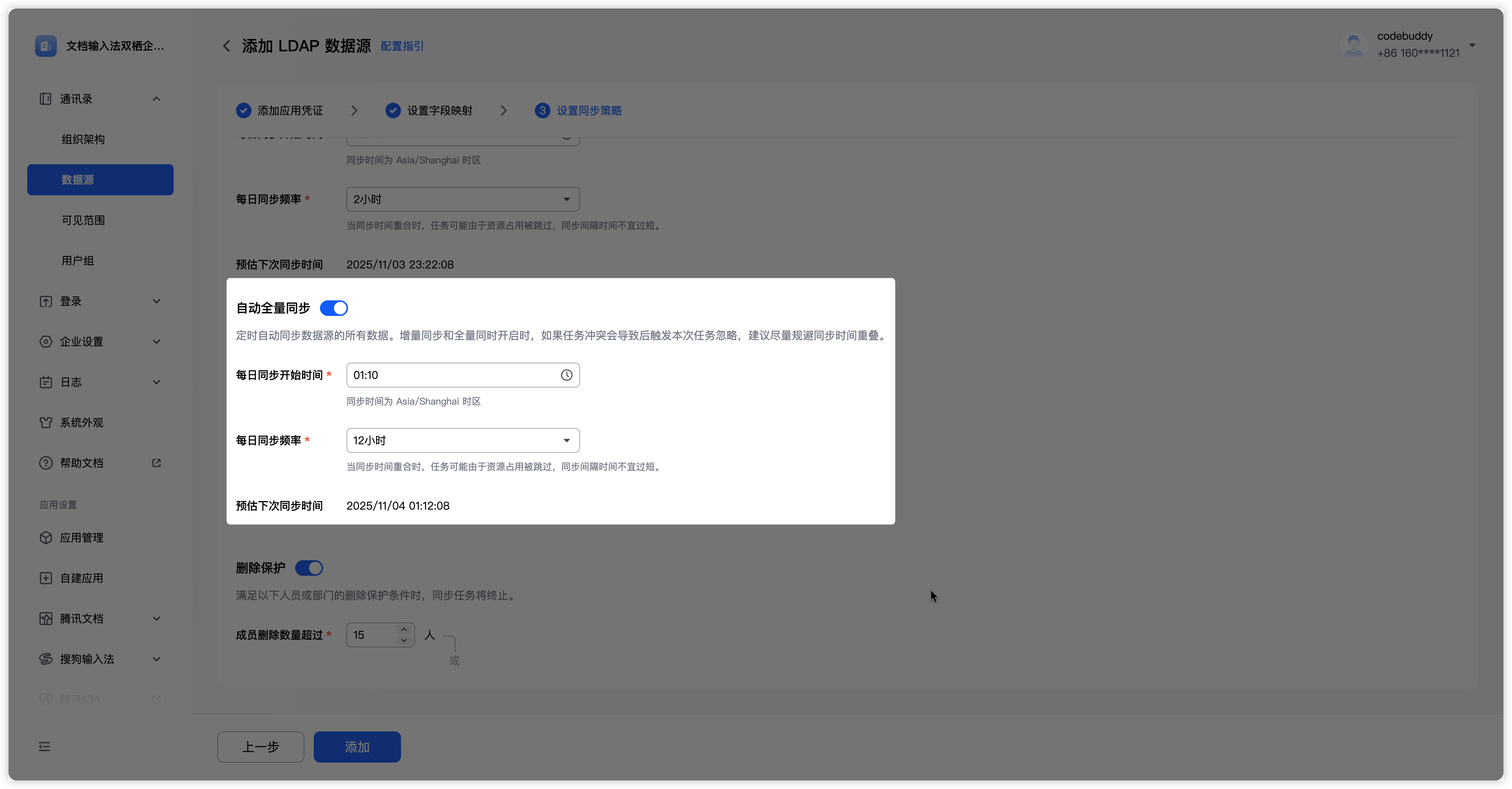
Task: Click the 系统外观 shirt icon
Action: [x=46, y=423]
